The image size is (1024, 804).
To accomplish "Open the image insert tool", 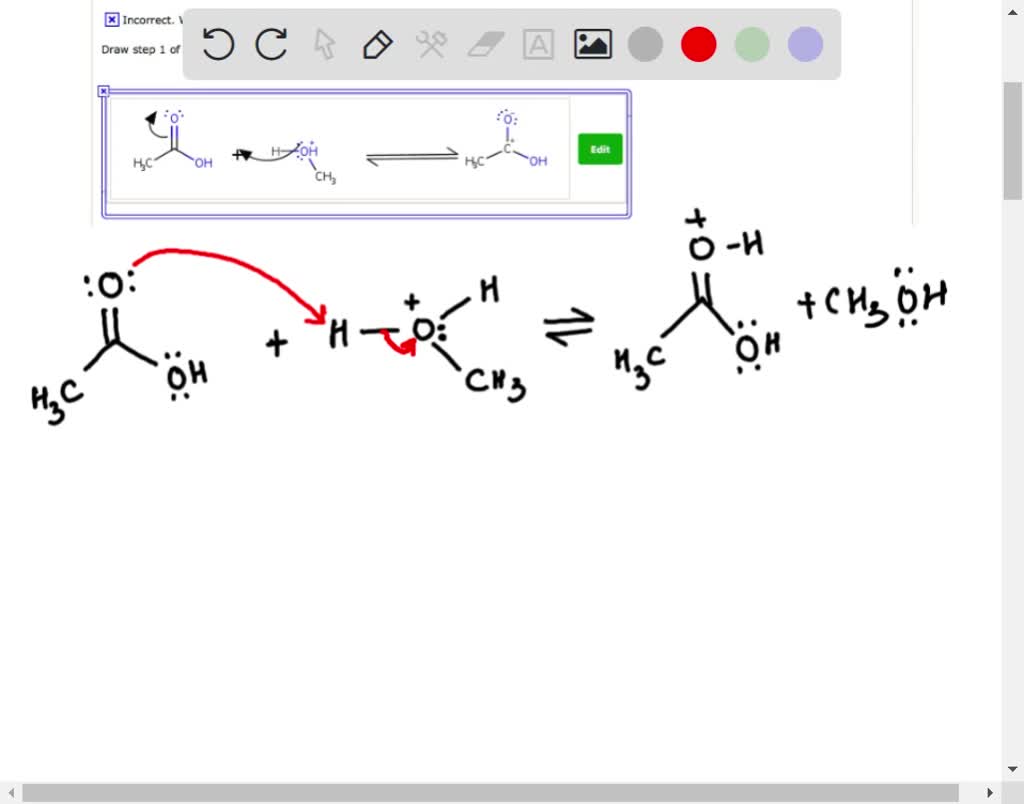I will (592, 44).
